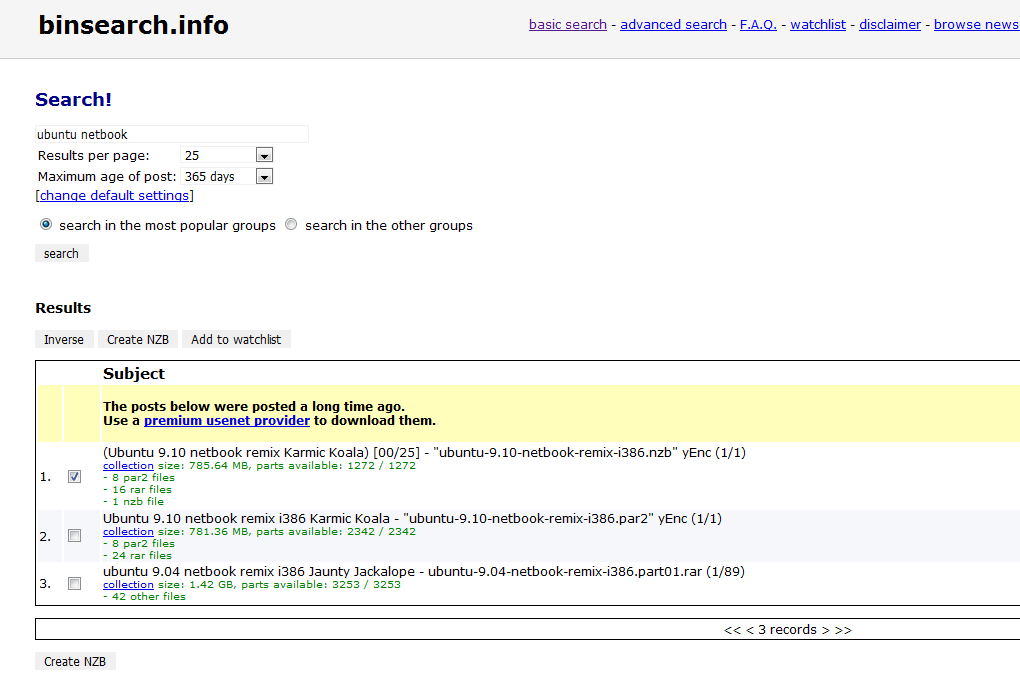
Task: Click the search button
Action: 61,253
